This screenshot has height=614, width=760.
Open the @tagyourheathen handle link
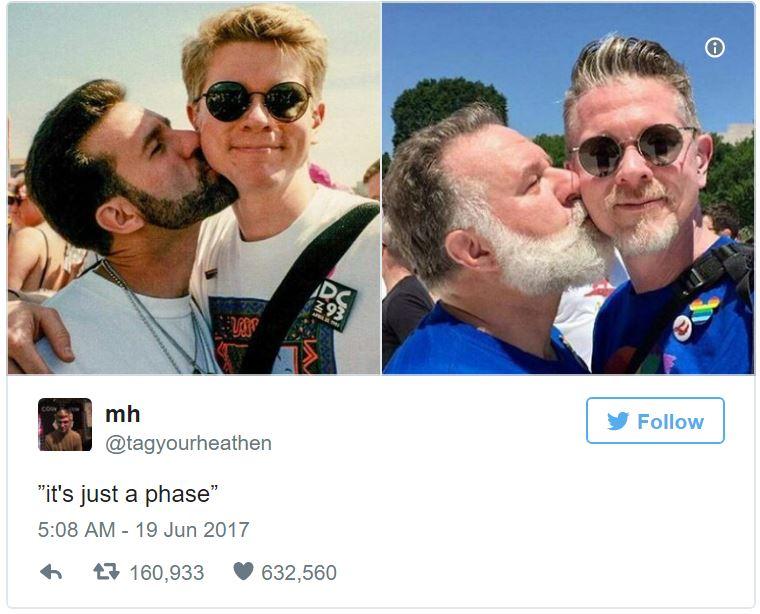[188, 443]
